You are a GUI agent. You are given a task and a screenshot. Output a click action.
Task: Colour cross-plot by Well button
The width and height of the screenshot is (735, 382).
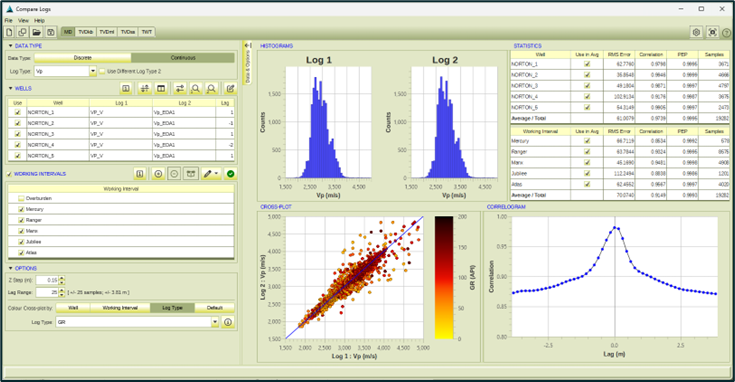click(73, 308)
